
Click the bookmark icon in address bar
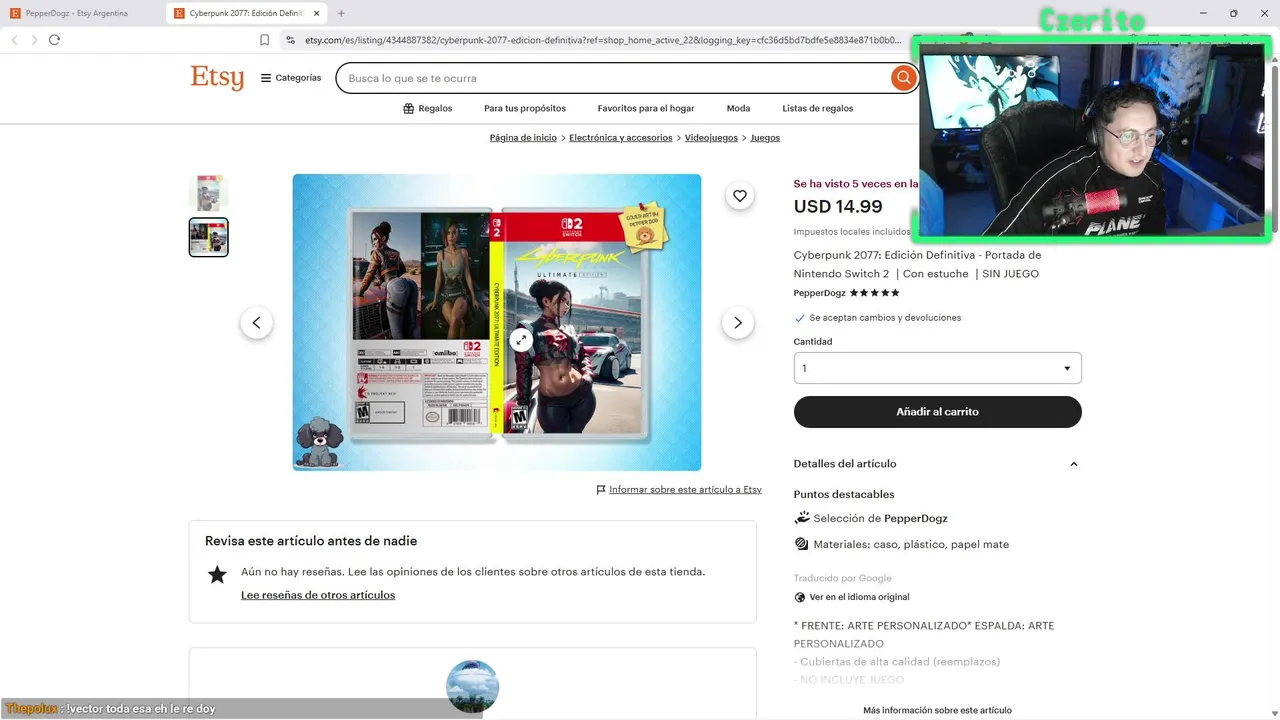pyautogui.click(x=264, y=40)
